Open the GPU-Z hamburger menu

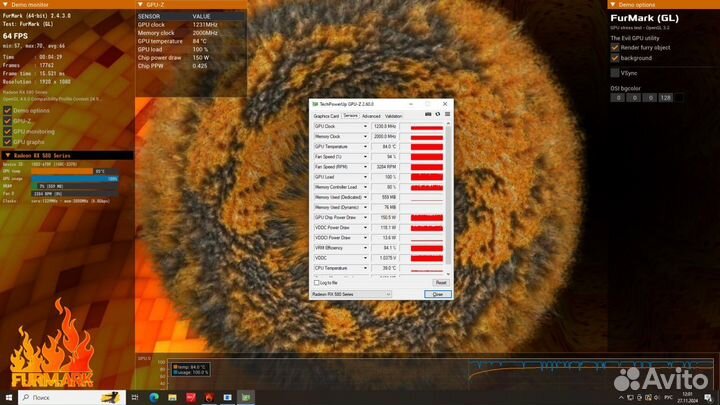[x=447, y=114]
